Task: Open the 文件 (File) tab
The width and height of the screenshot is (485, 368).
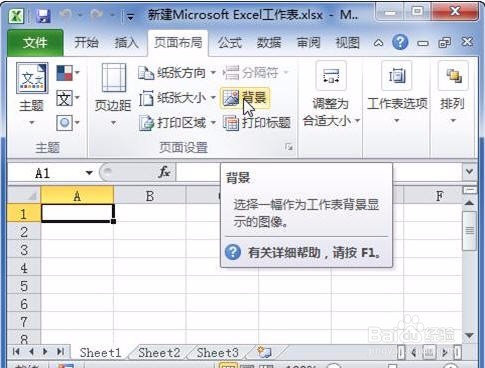Action: 35,43
